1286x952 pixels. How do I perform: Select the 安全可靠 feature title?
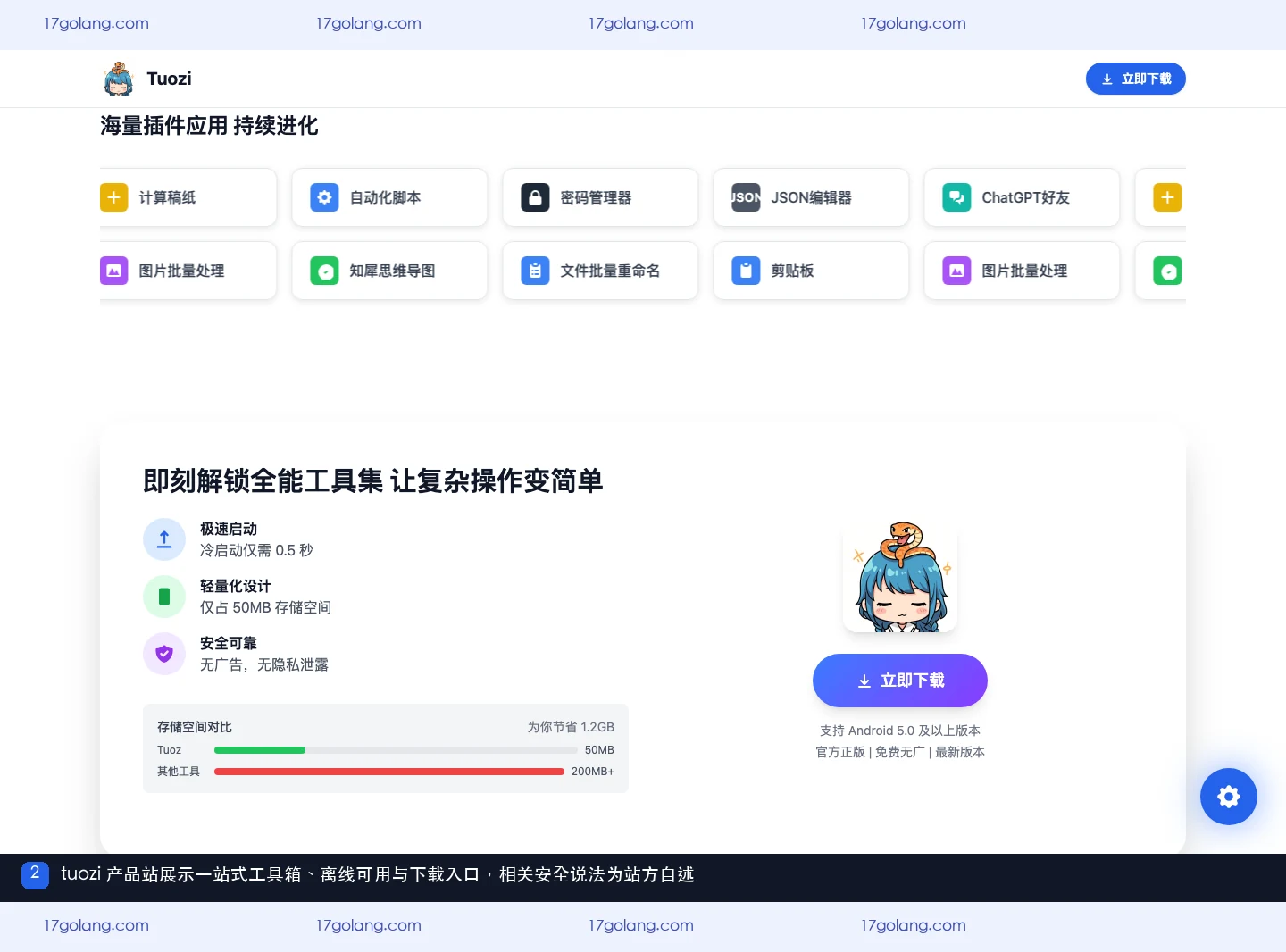(229, 643)
